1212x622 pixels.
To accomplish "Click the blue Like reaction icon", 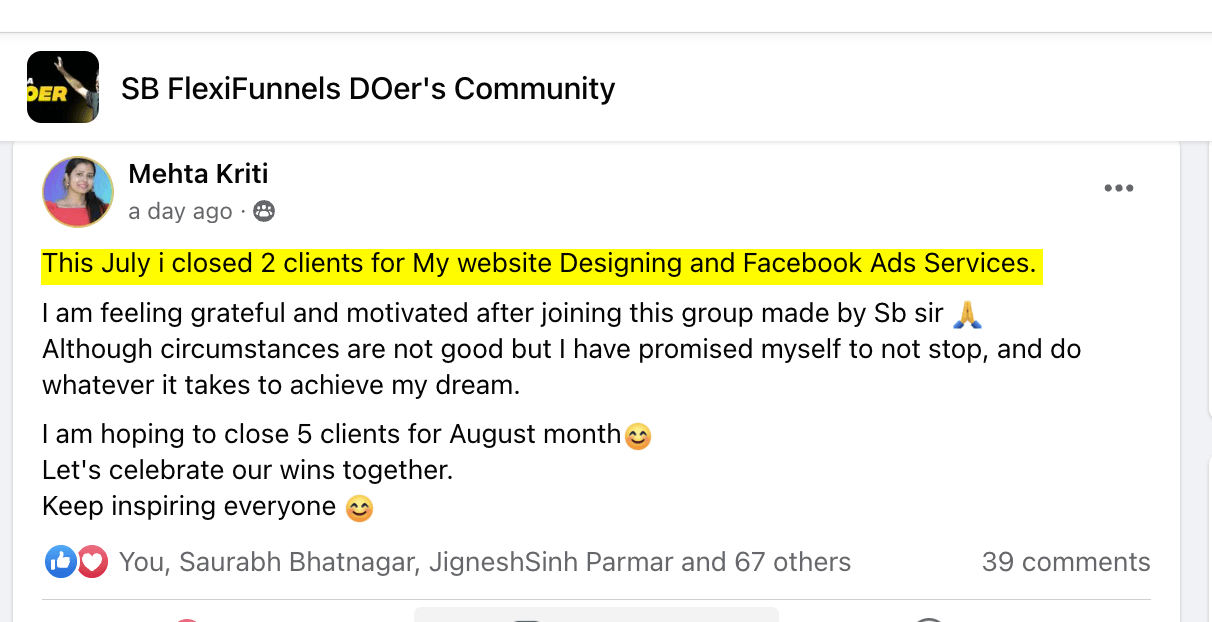I will [60, 562].
